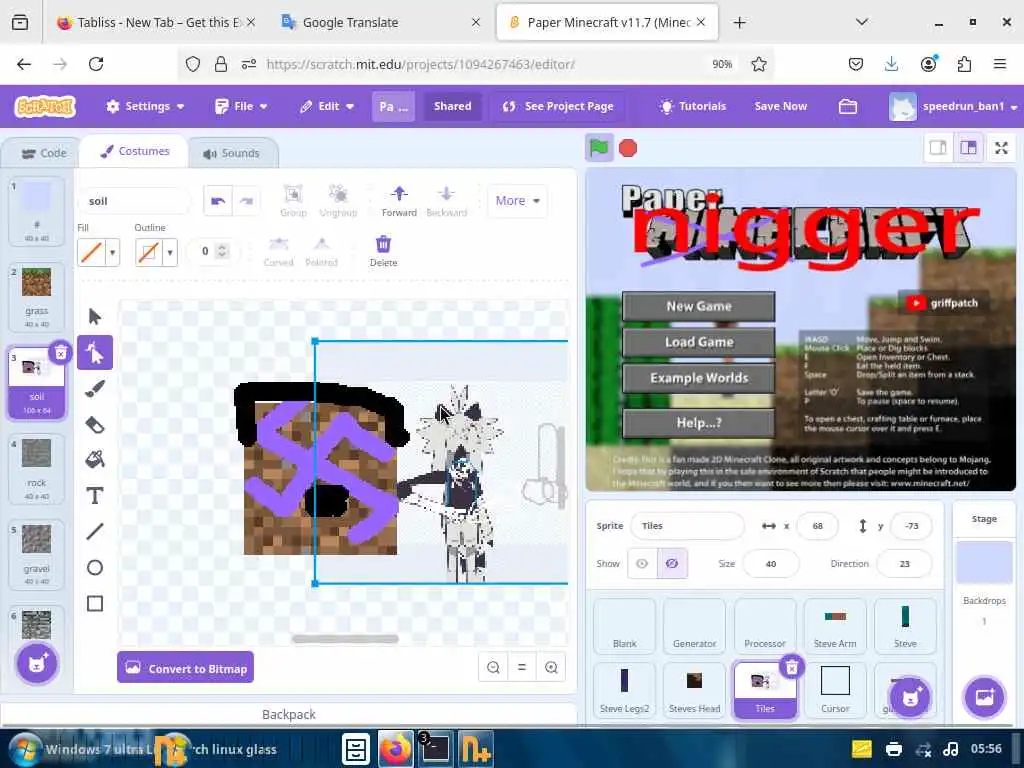
Task: Click the Shared button
Action: point(453,106)
